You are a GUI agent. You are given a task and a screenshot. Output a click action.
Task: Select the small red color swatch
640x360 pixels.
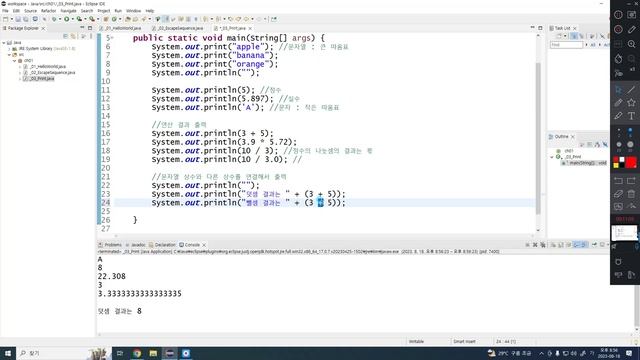[616, 160]
